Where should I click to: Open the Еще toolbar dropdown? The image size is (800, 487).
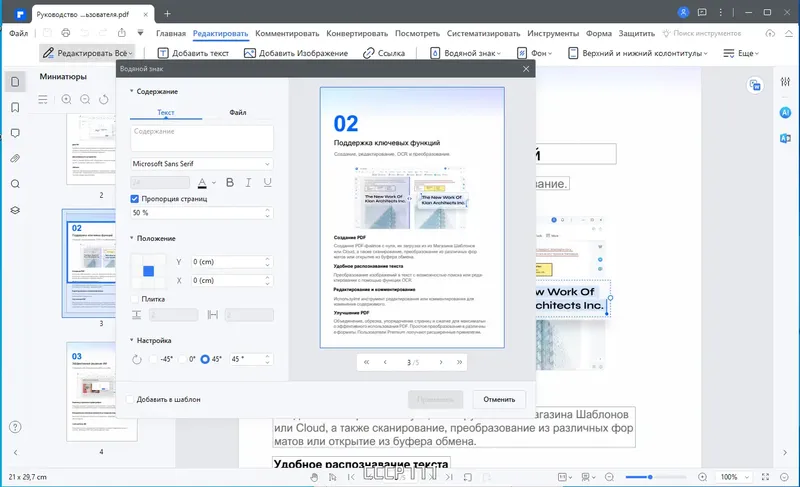coord(741,53)
